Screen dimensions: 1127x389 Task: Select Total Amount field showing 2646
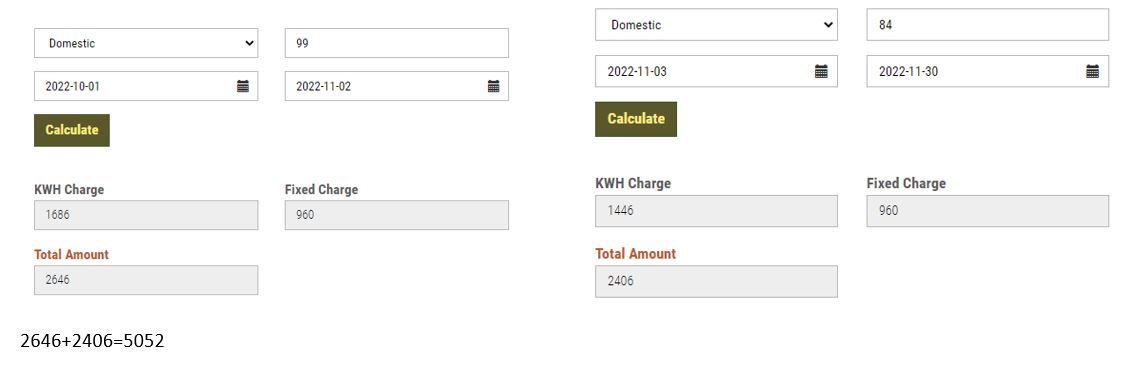click(x=146, y=280)
